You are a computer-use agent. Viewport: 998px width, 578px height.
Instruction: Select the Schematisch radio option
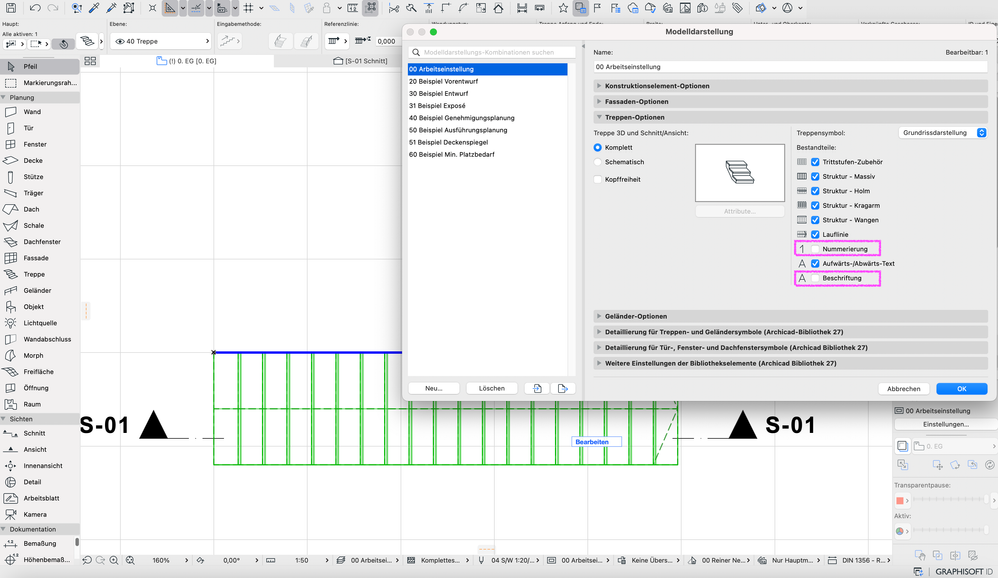(598, 162)
